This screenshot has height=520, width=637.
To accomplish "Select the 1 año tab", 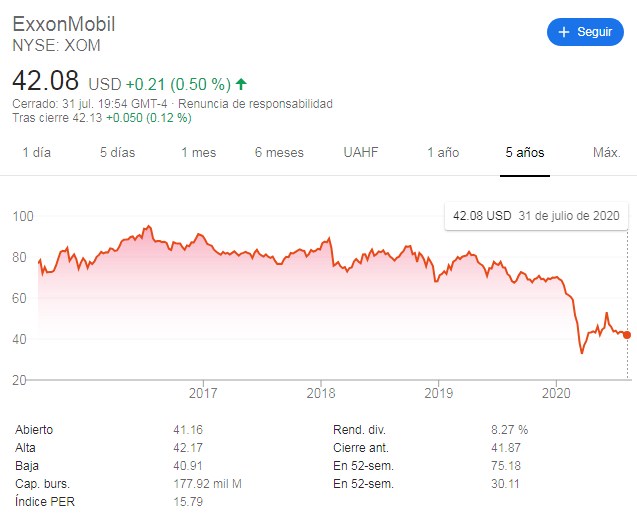I will 442,153.
